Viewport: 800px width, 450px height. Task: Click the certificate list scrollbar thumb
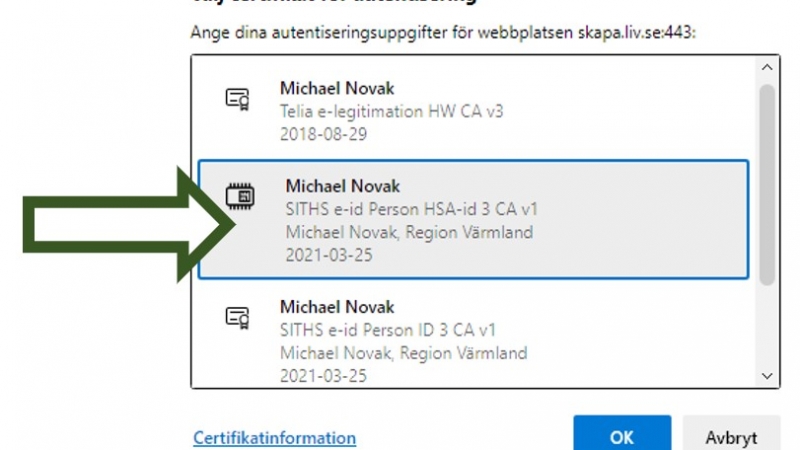(x=767, y=185)
